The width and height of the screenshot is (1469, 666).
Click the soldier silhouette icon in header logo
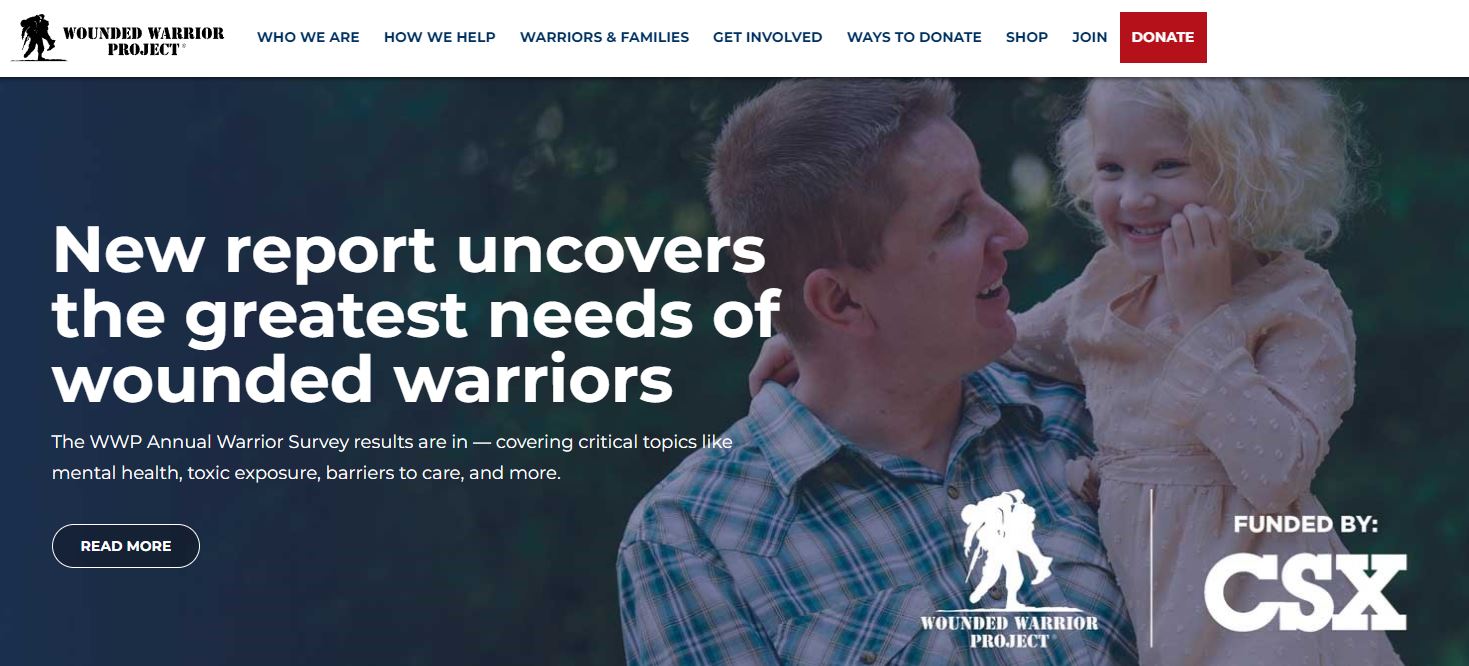pos(37,37)
